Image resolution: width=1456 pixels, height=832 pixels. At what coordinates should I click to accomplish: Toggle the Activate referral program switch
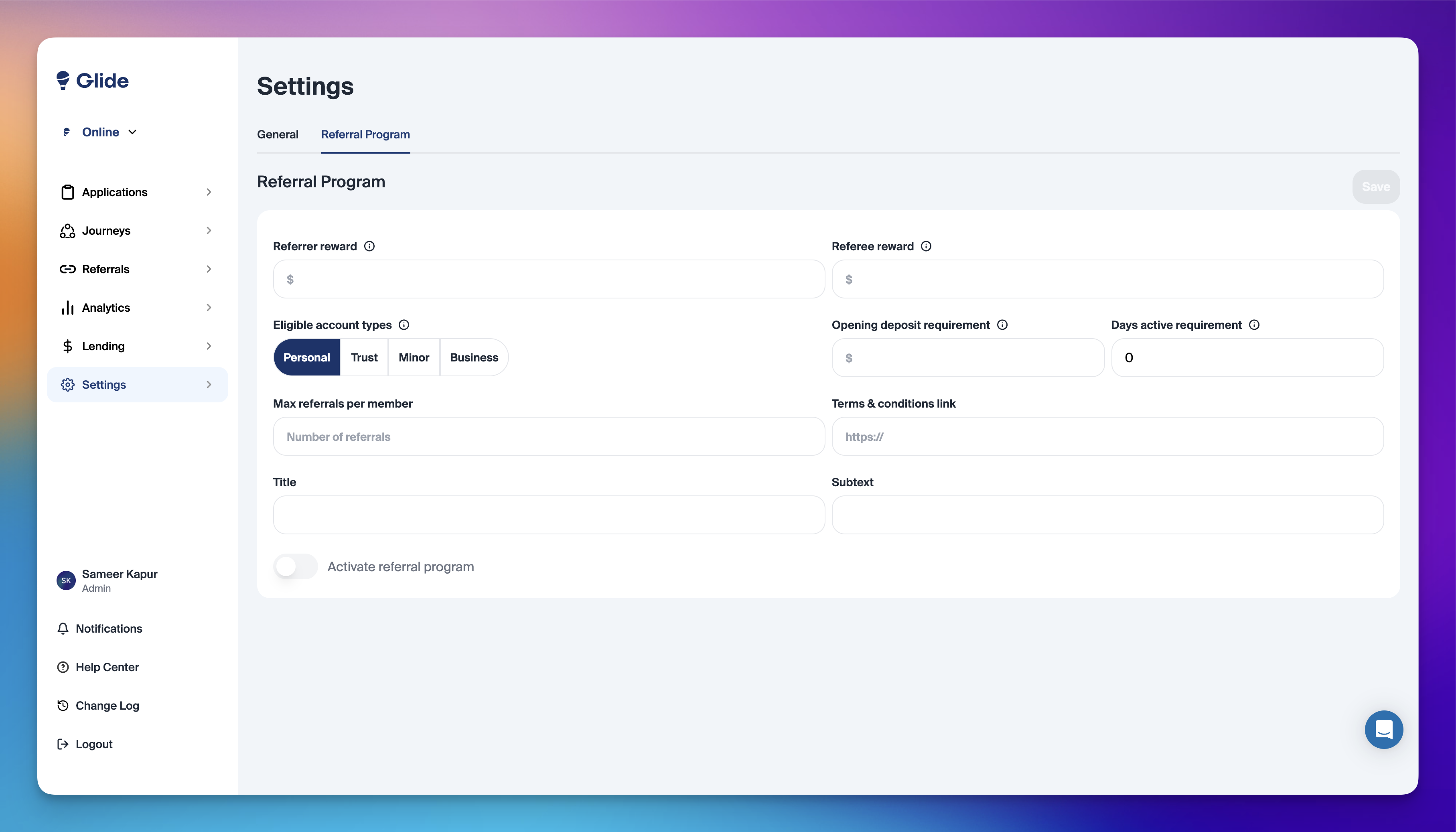pos(295,566)
